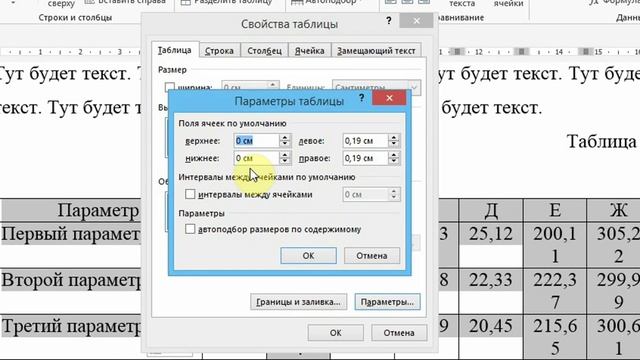The width and height of the screenshot is (640, 360).
Task: Click the Е column header cell
Action: [x=555, y=211]
